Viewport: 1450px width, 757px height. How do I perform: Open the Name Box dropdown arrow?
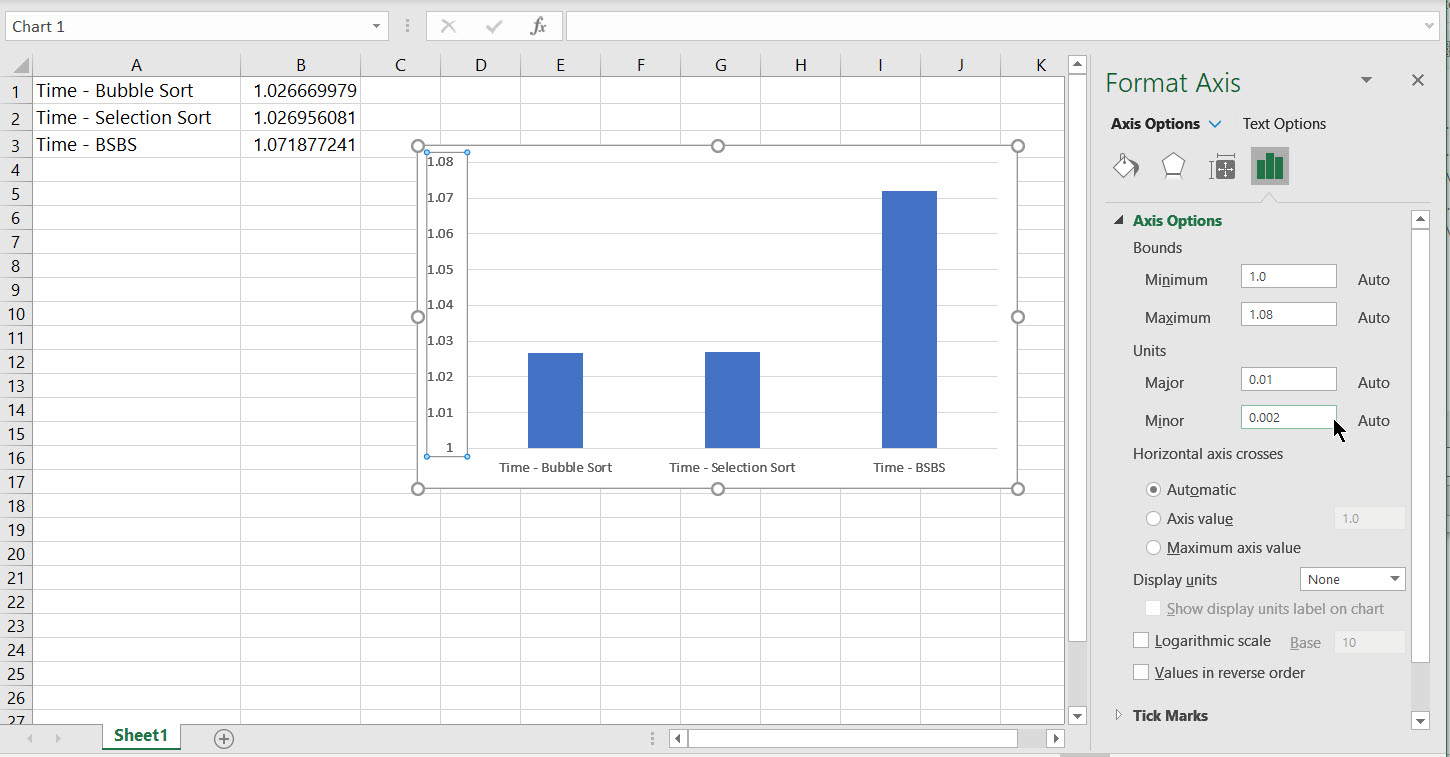377,26
